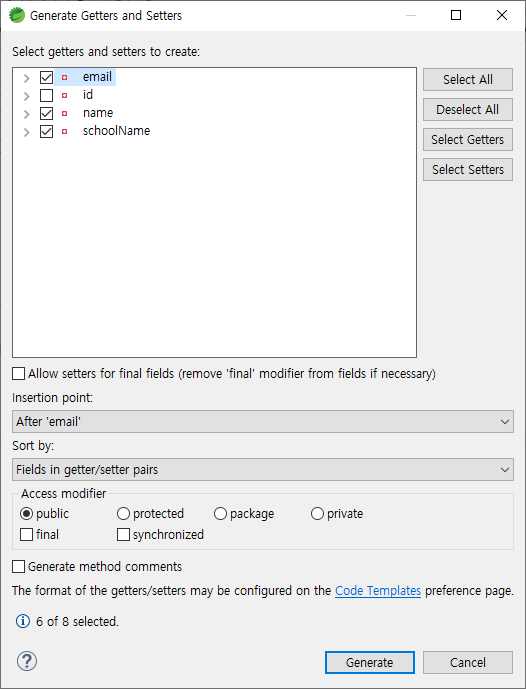Click the Deselect All button

tap(468, 109)
